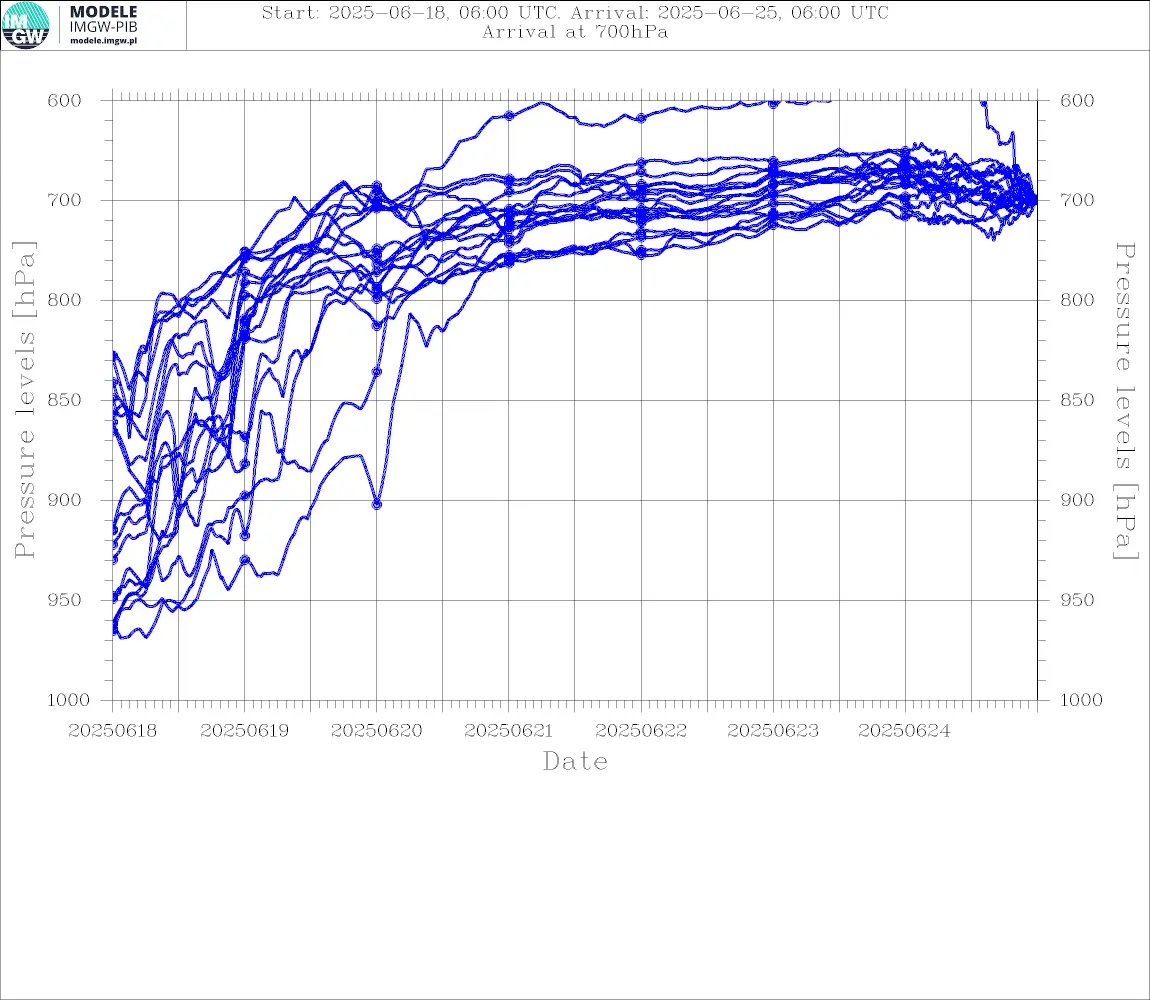The image size is (1150, 1000).
Task: Click the x-axis label 20250624
Action: click(x=904, y=731)
